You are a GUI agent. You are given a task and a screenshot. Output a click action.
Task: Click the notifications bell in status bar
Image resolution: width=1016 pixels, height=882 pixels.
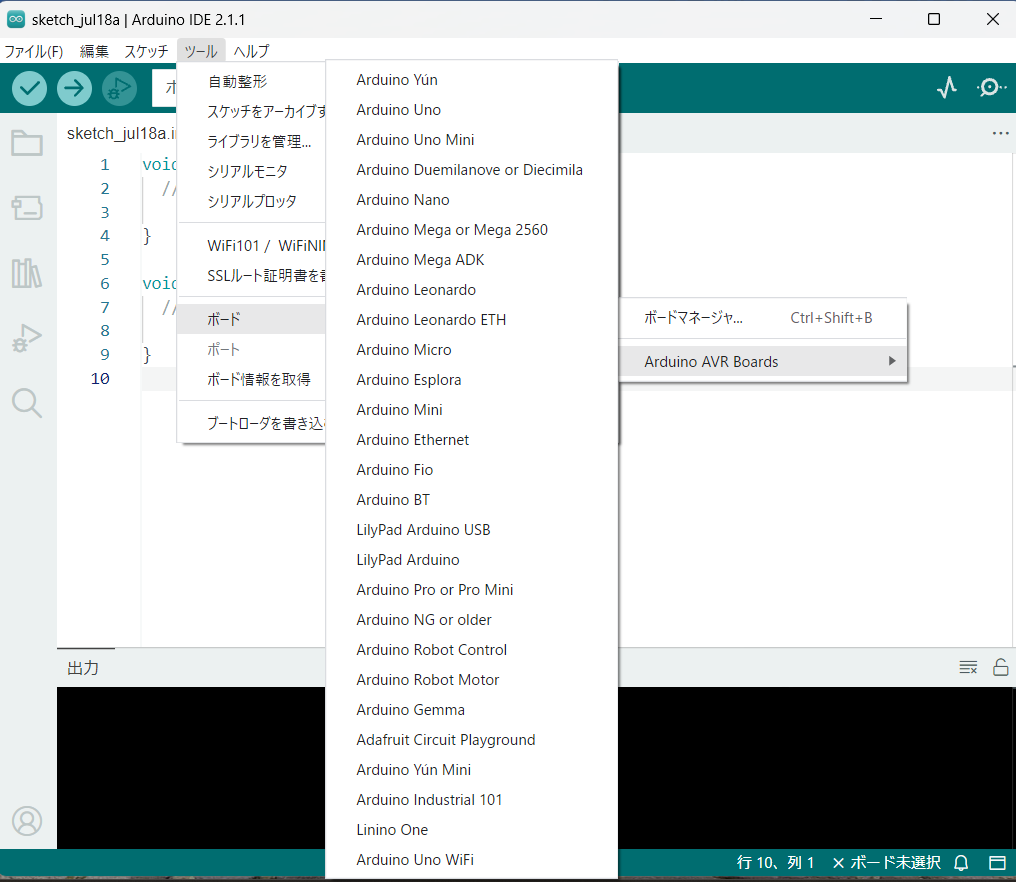pyautogui.click(x=961, y=862)
